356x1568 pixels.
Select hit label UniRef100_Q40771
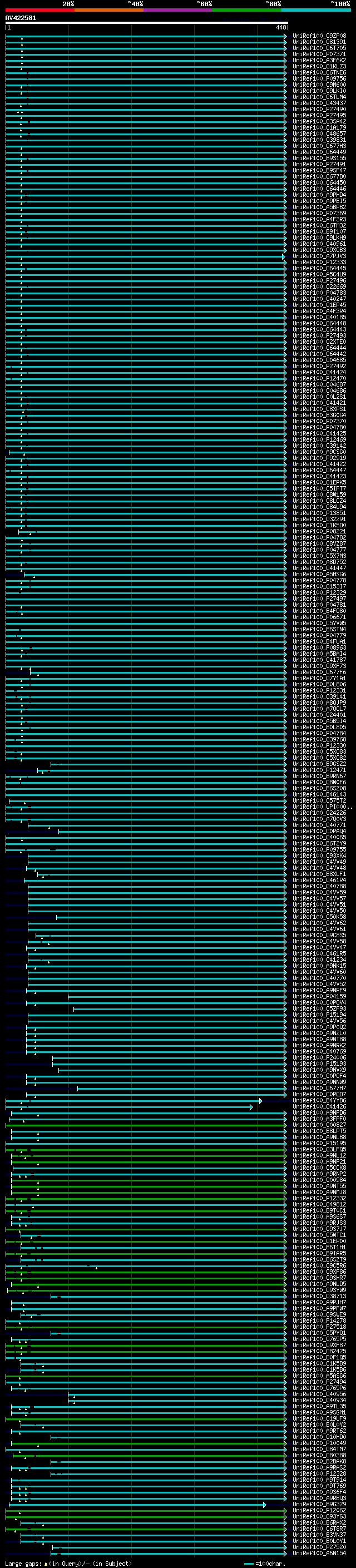319,825
